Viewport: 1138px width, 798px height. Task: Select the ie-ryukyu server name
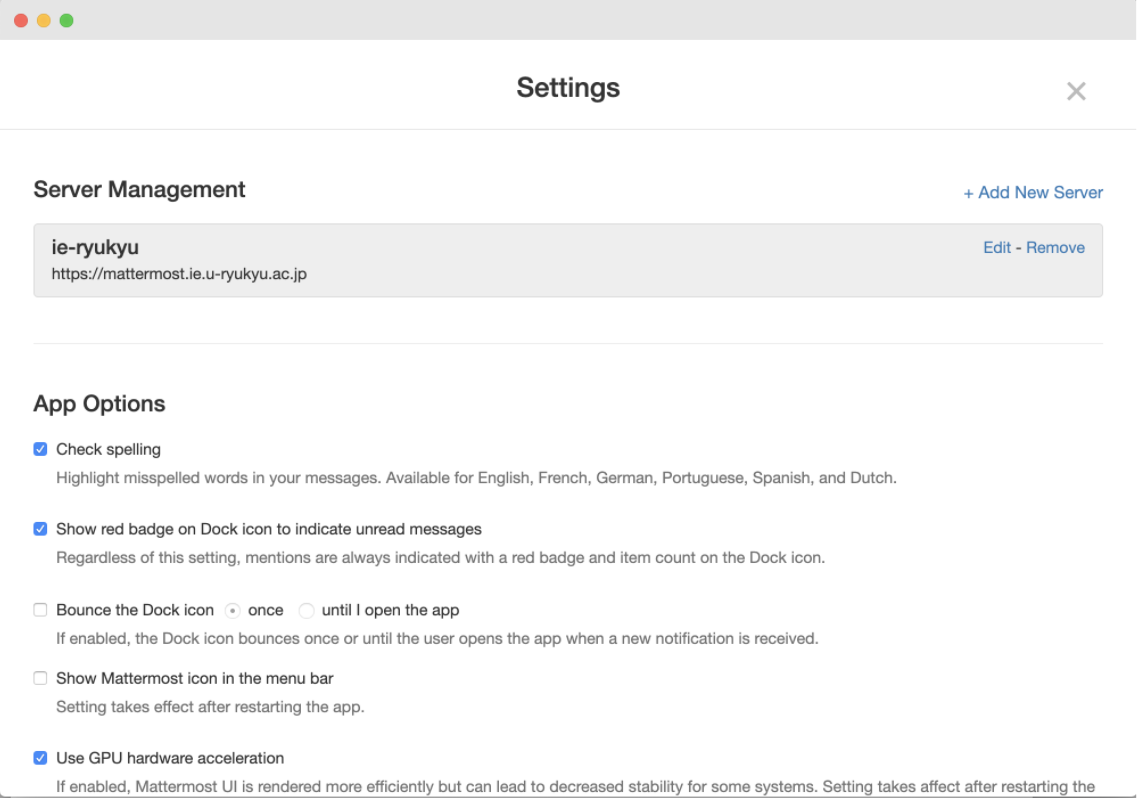(x=95, y=247)
